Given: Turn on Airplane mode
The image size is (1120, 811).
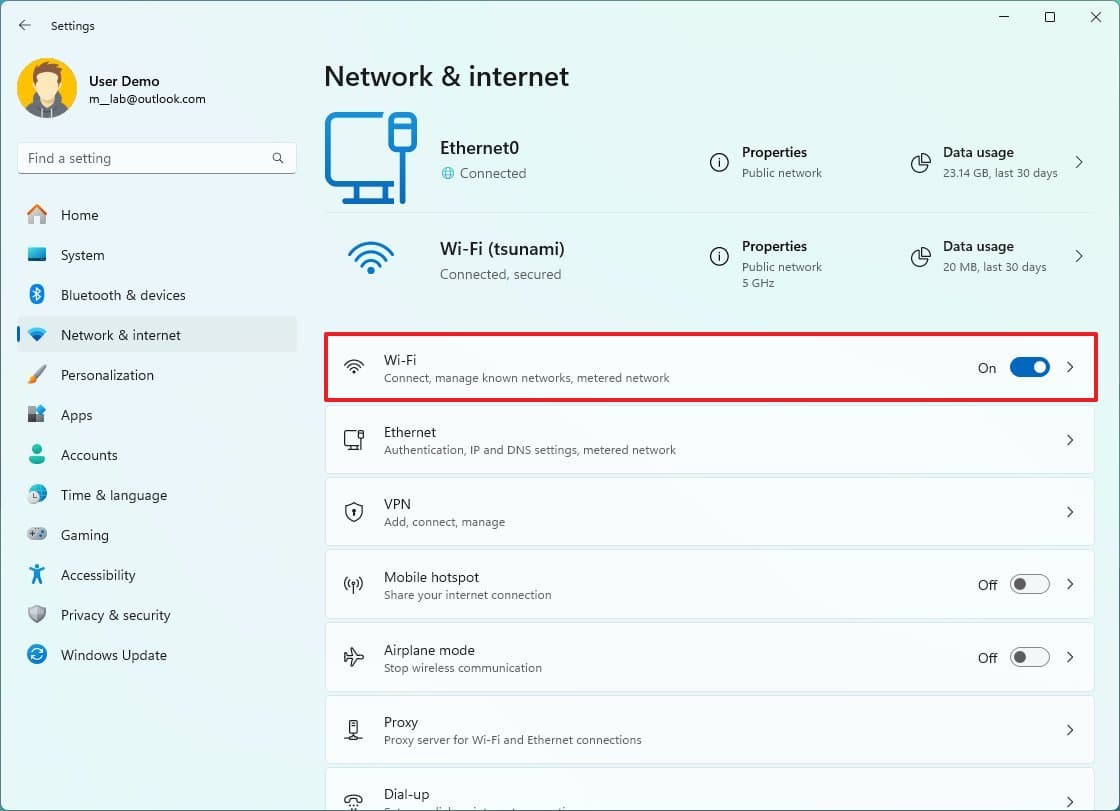Looking at the screenshot, I should [x=1029, y=657].
